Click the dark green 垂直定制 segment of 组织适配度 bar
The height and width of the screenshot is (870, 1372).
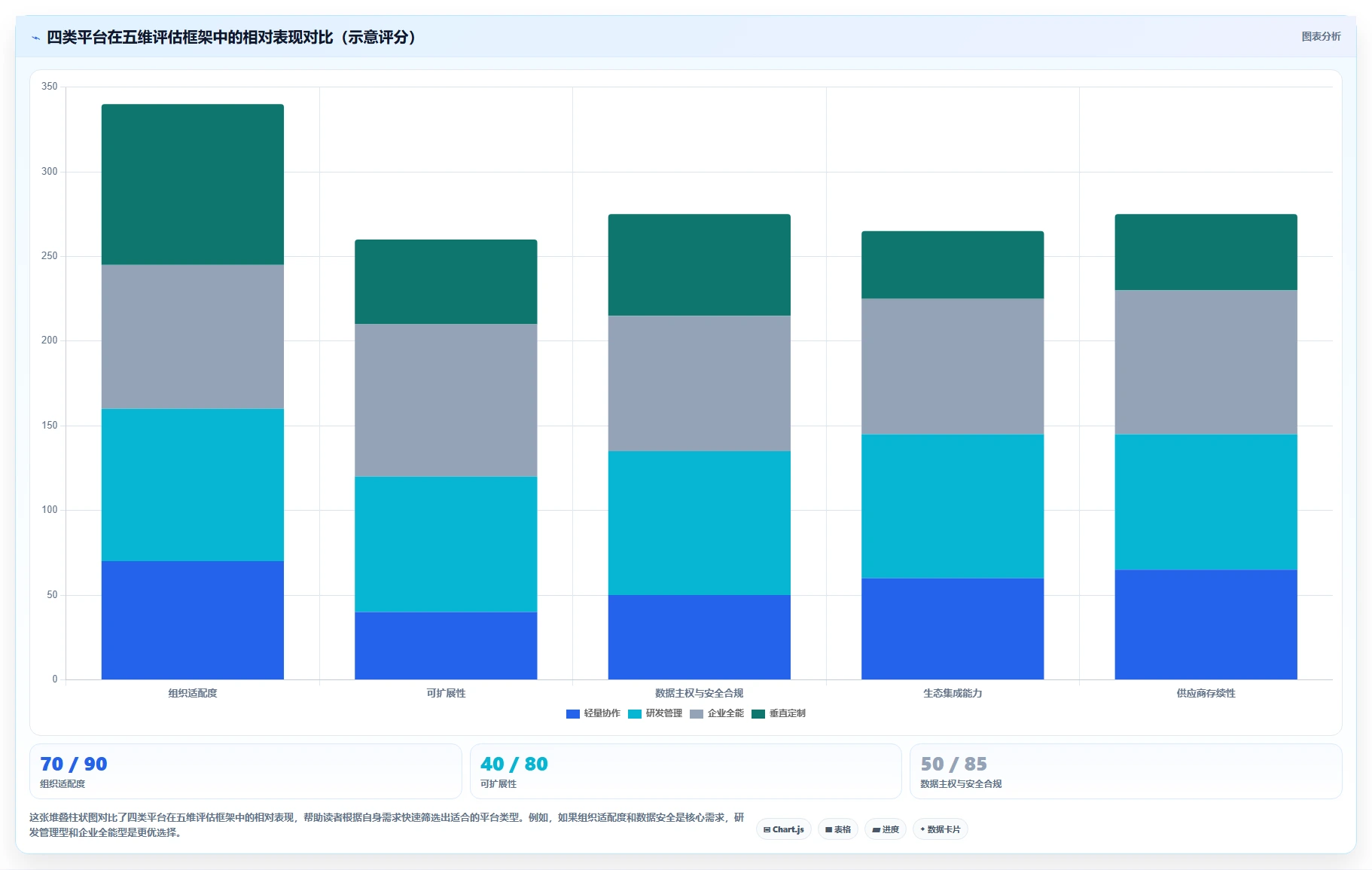coord(193,185)
